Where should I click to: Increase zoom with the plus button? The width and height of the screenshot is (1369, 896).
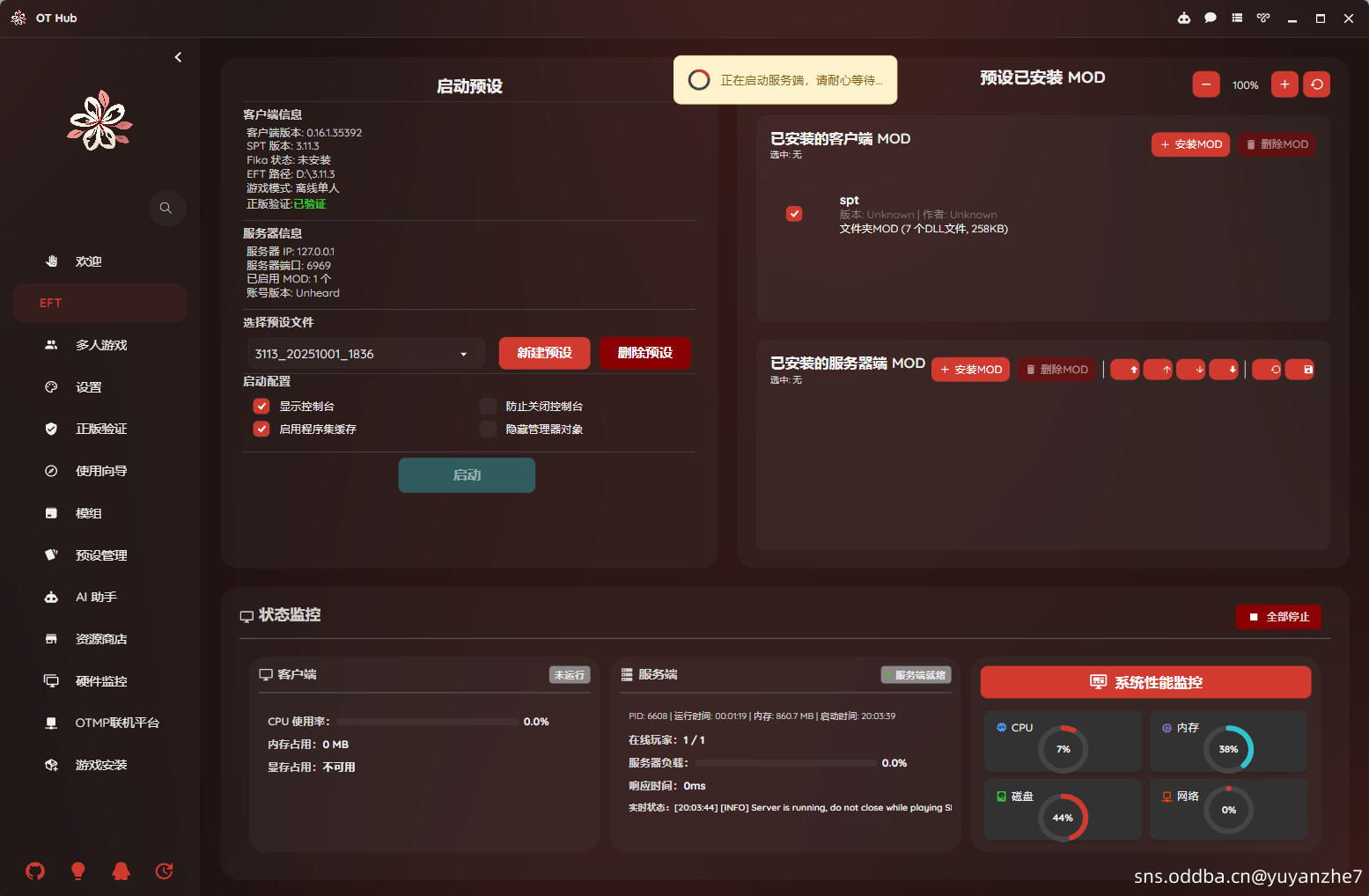point(1284,84)
